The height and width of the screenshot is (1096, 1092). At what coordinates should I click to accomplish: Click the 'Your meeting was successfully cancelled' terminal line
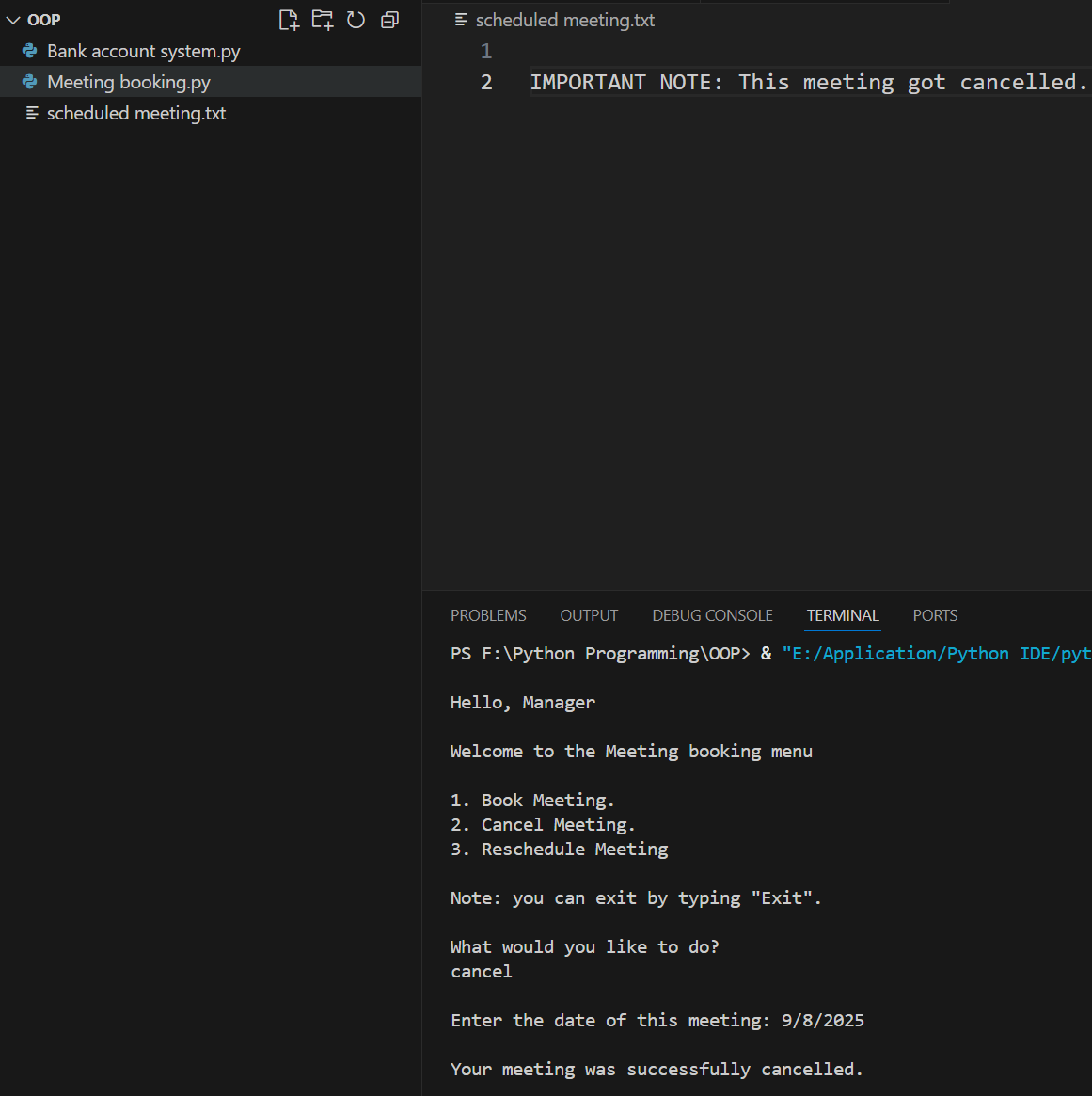[x=656, y=1070]
